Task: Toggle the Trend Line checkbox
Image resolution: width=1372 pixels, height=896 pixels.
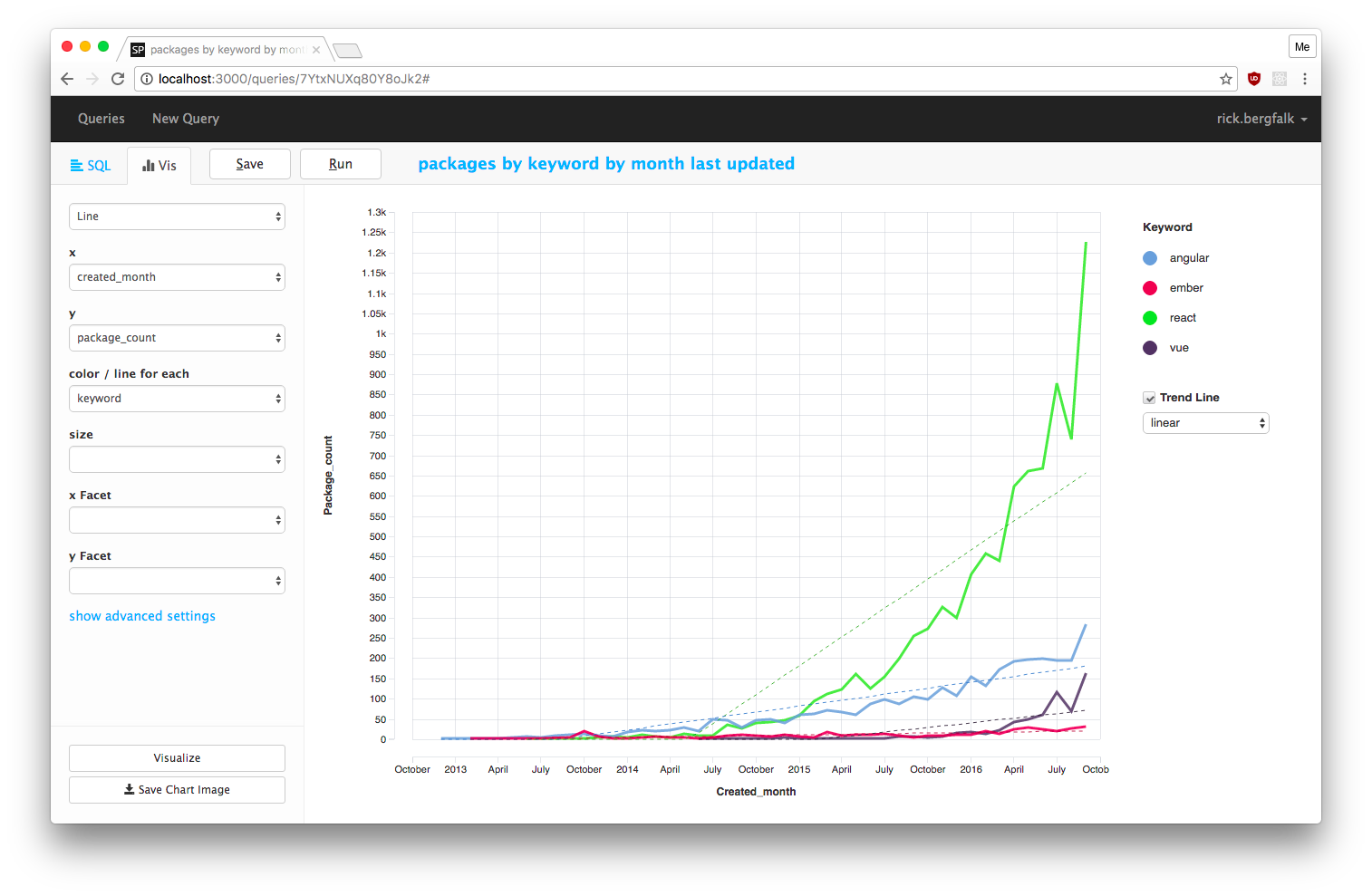Action: (x=1149, y=398)
